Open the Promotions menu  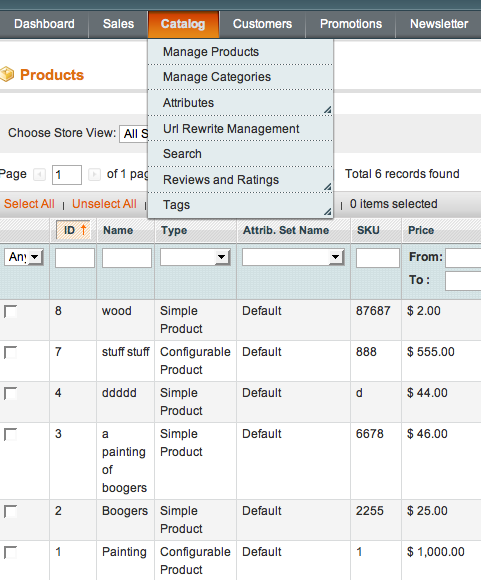(x=351, y=24)
